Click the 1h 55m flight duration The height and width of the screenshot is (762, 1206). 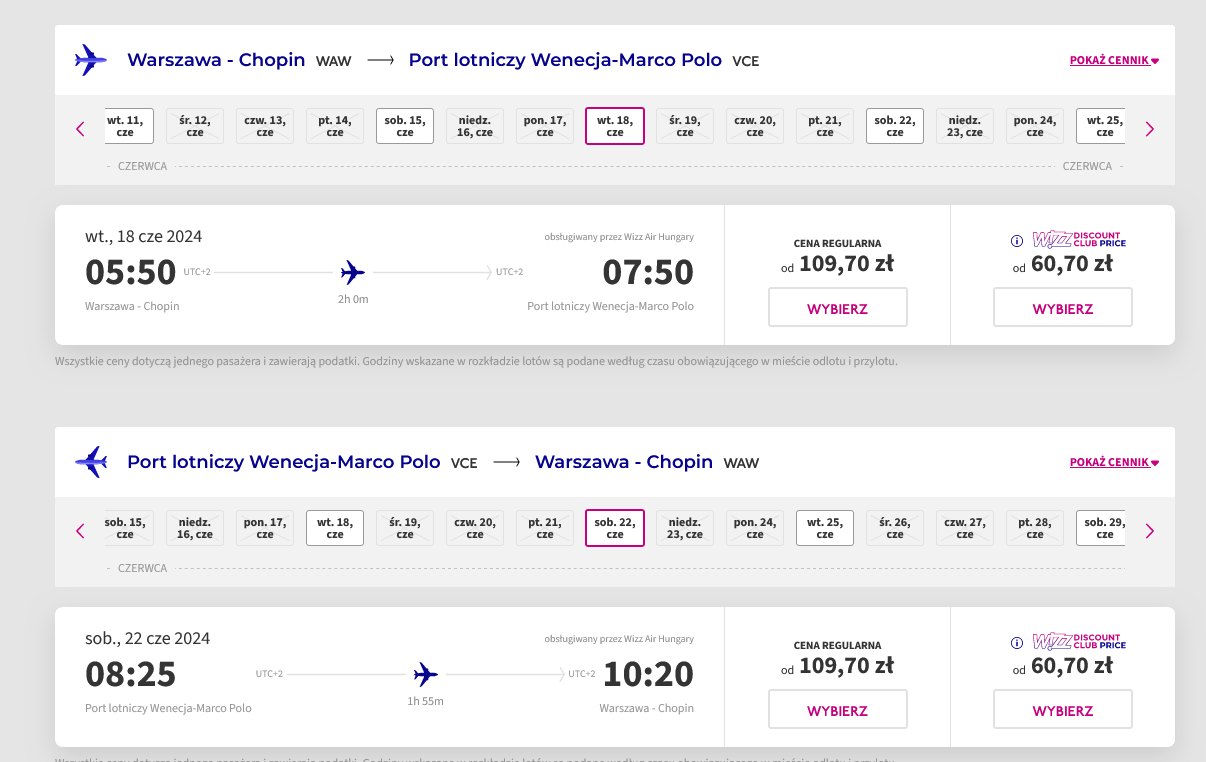[x=425, y=701]
